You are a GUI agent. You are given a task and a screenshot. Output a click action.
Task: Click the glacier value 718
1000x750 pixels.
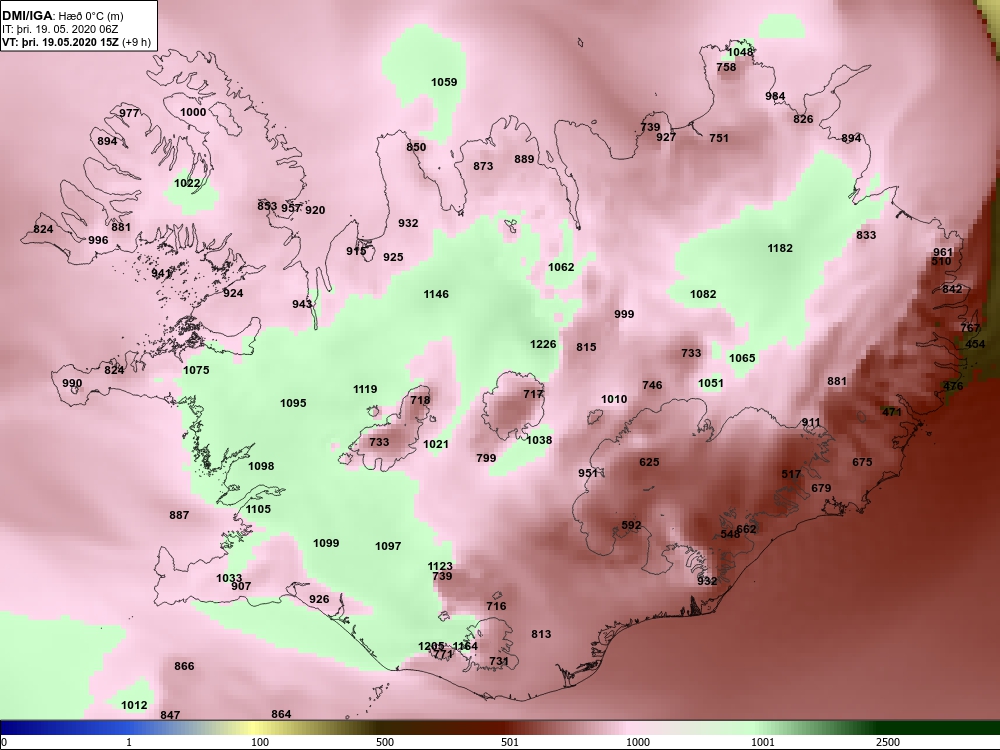click(420, 401)
